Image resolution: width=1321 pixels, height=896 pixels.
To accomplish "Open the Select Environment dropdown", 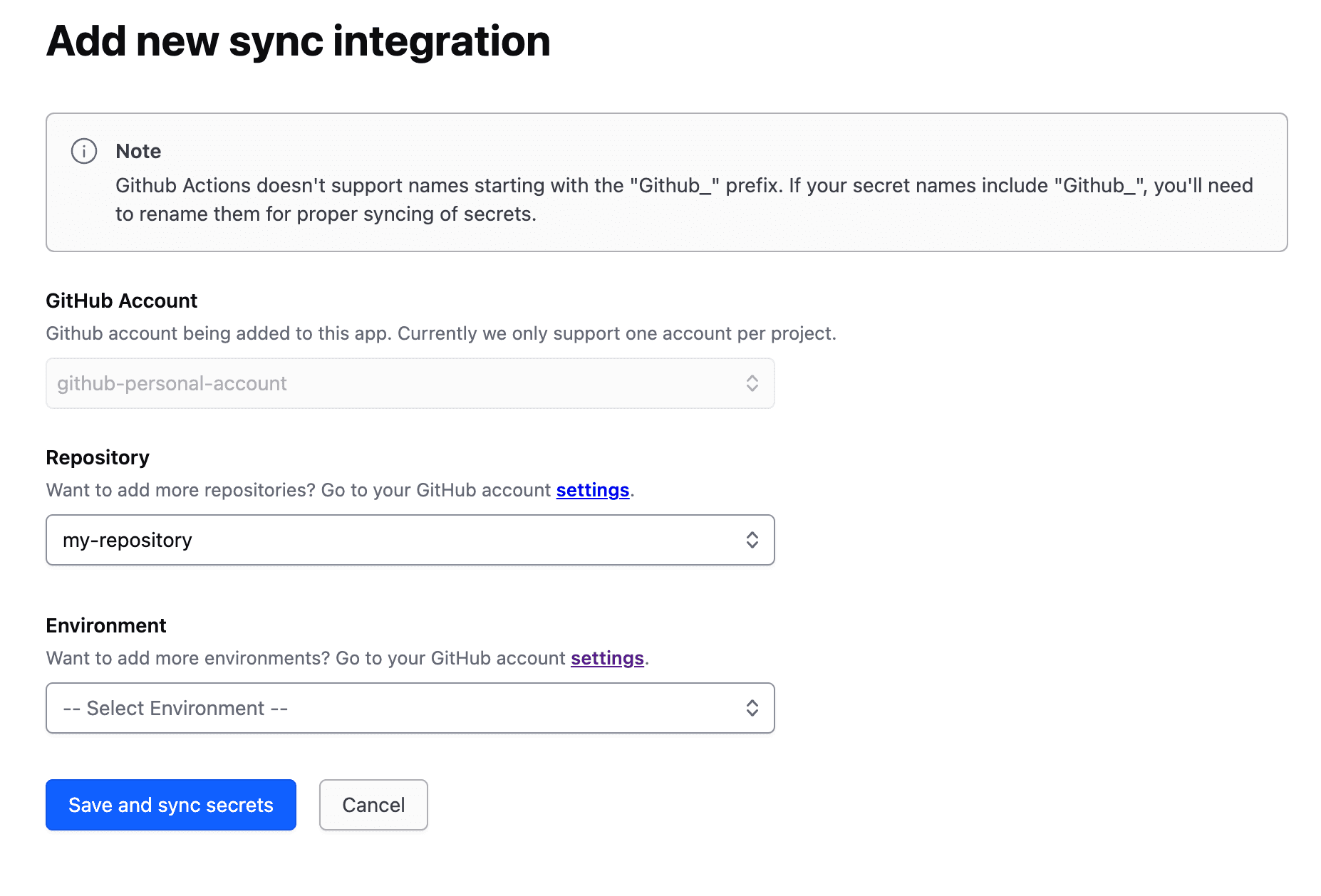I will [410, 708].
